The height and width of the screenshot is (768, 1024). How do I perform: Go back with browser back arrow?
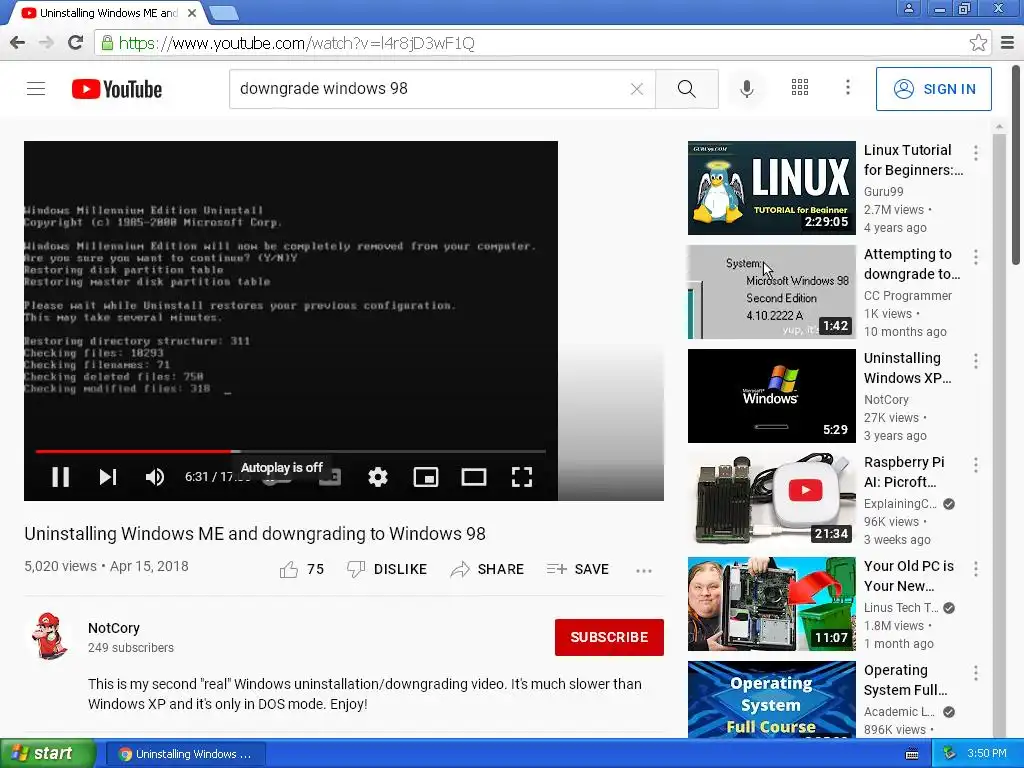(18, 43)
